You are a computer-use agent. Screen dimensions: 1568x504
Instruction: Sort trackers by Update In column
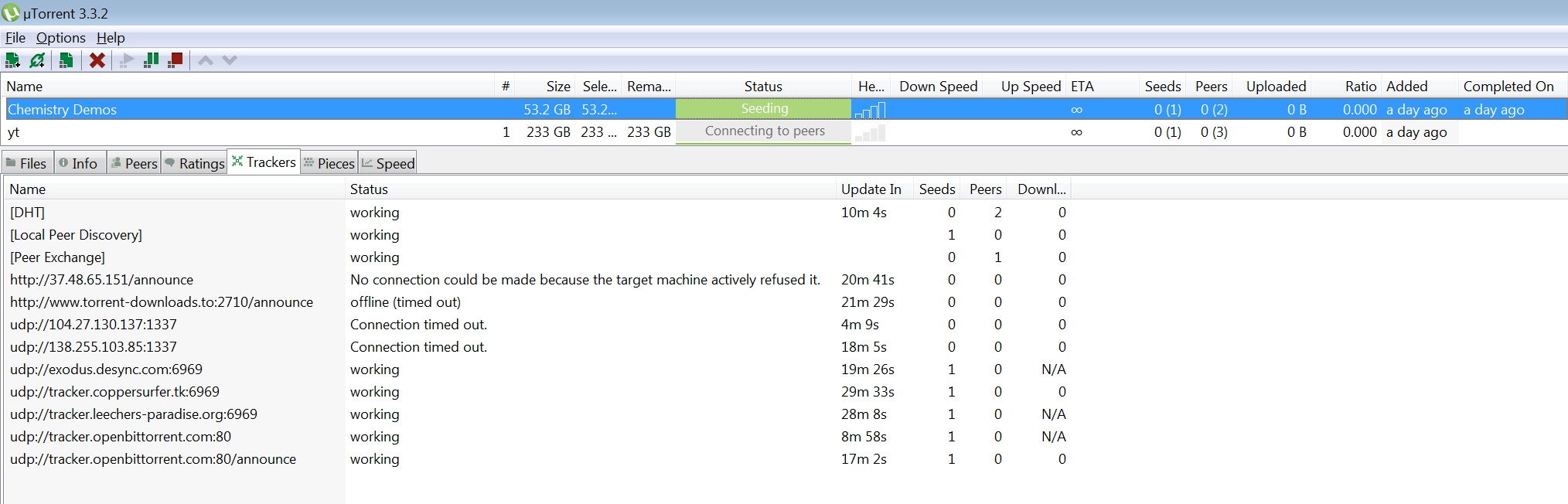click(871, 189)
